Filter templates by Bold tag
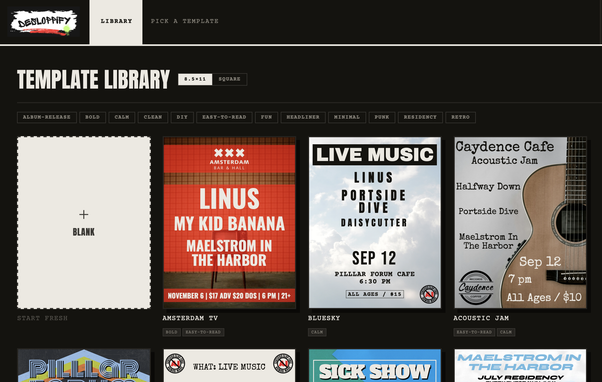 [92, 117]
